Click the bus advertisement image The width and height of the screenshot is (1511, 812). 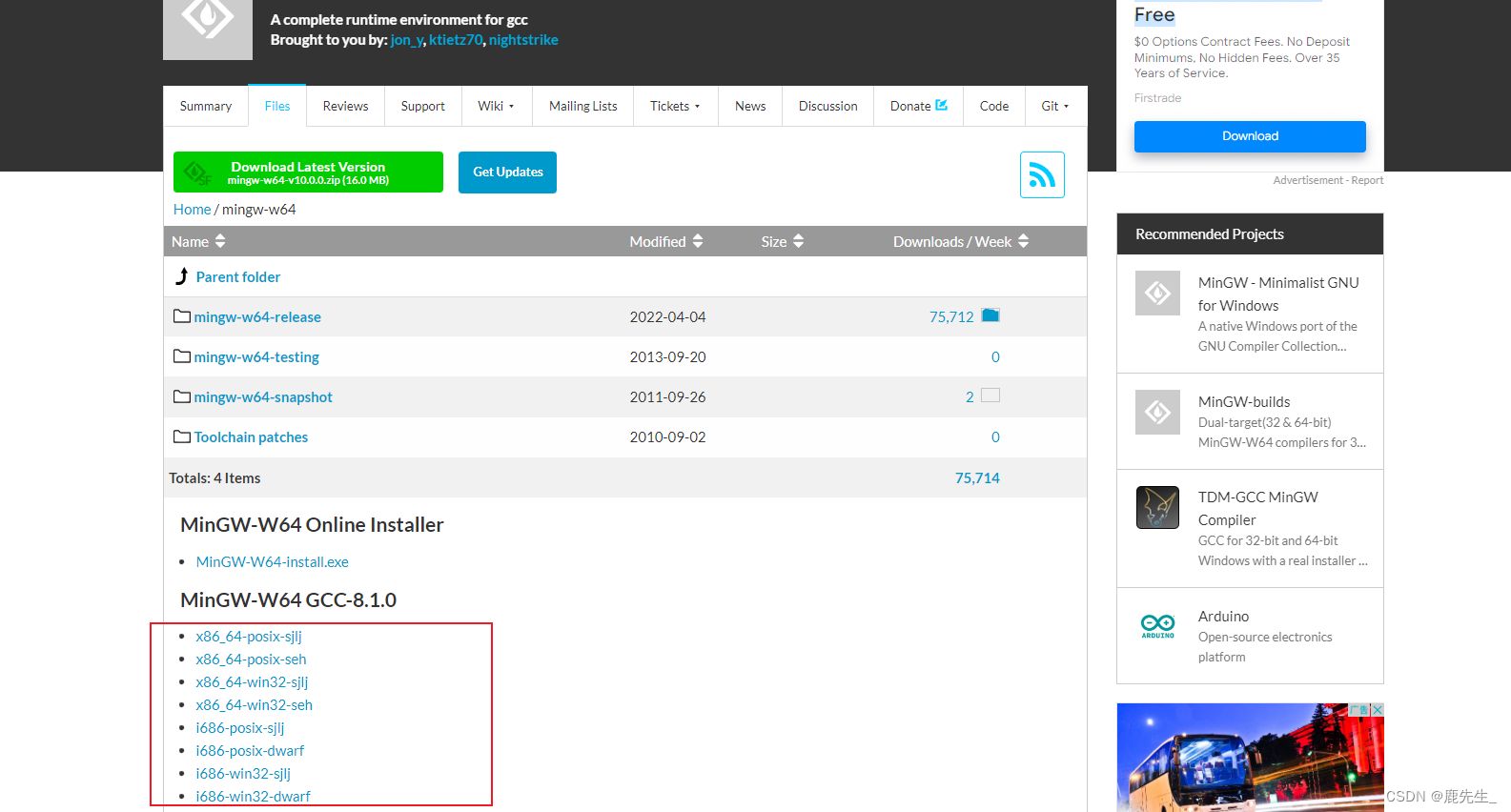coord(1239,762)
